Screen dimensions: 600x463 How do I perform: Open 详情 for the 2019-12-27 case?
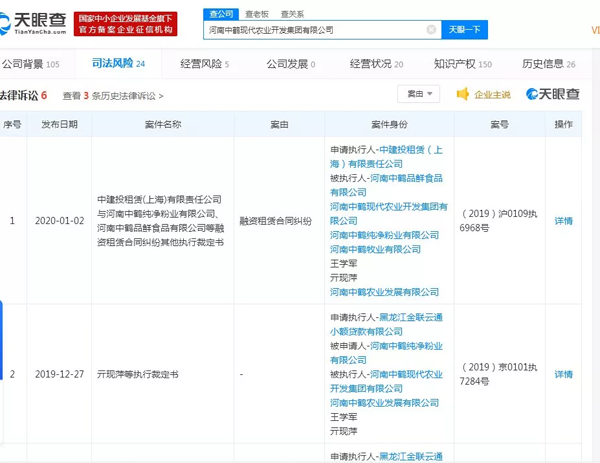coord(564,375)
